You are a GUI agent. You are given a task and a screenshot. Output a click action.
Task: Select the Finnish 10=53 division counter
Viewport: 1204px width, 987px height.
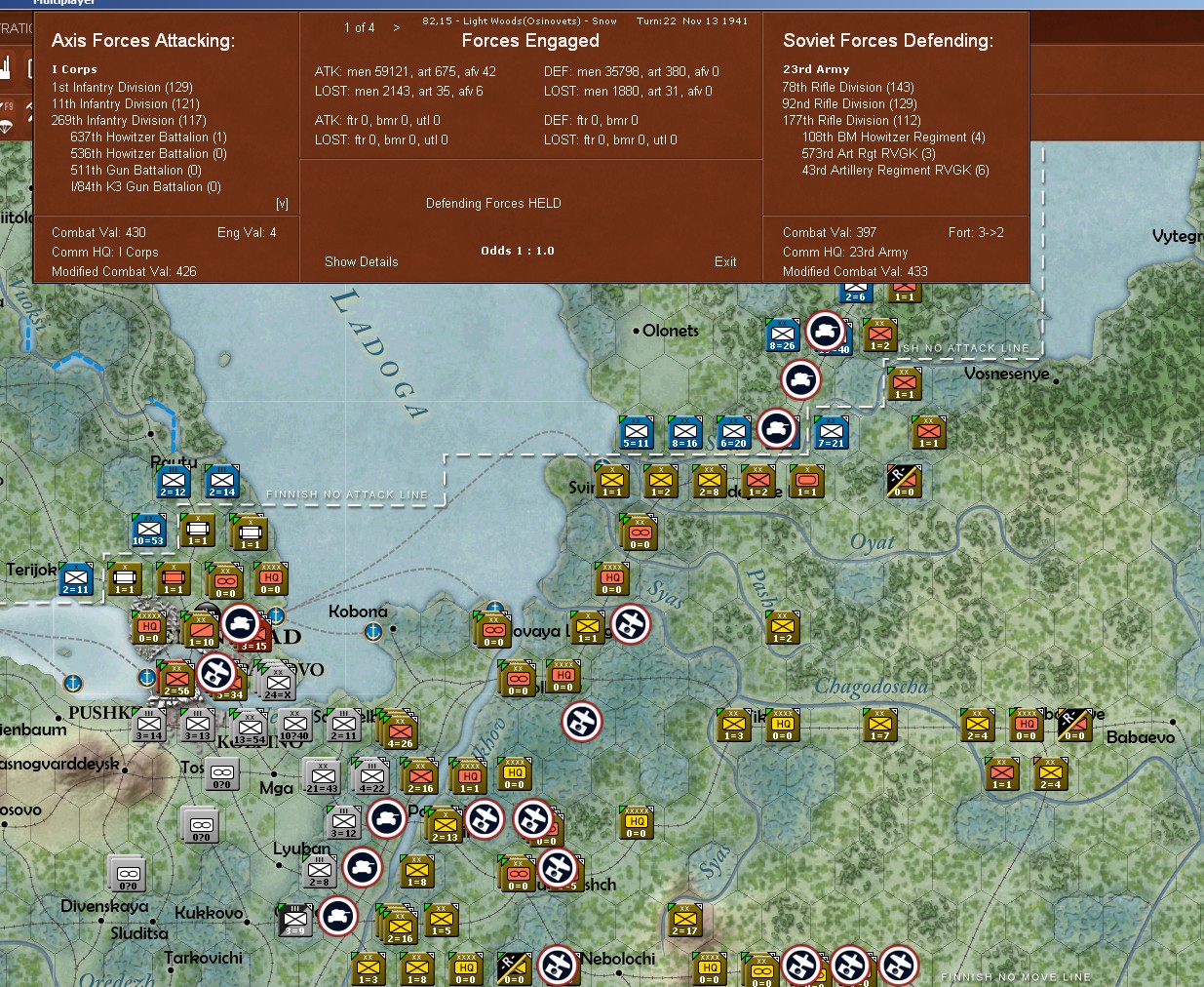coord(149,531)
